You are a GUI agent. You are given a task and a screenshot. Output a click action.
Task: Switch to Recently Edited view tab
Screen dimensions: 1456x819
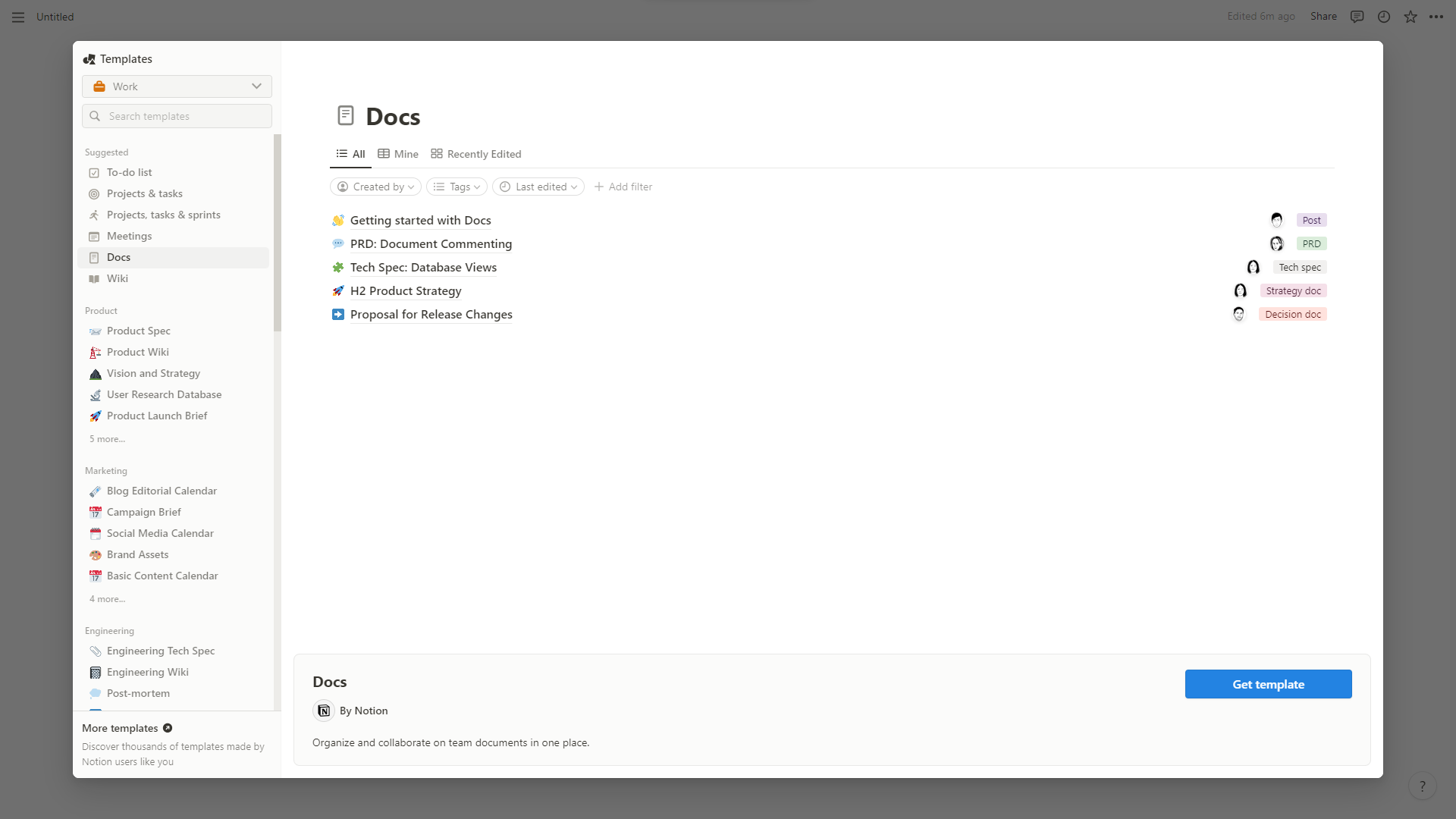tap(476, 154)
